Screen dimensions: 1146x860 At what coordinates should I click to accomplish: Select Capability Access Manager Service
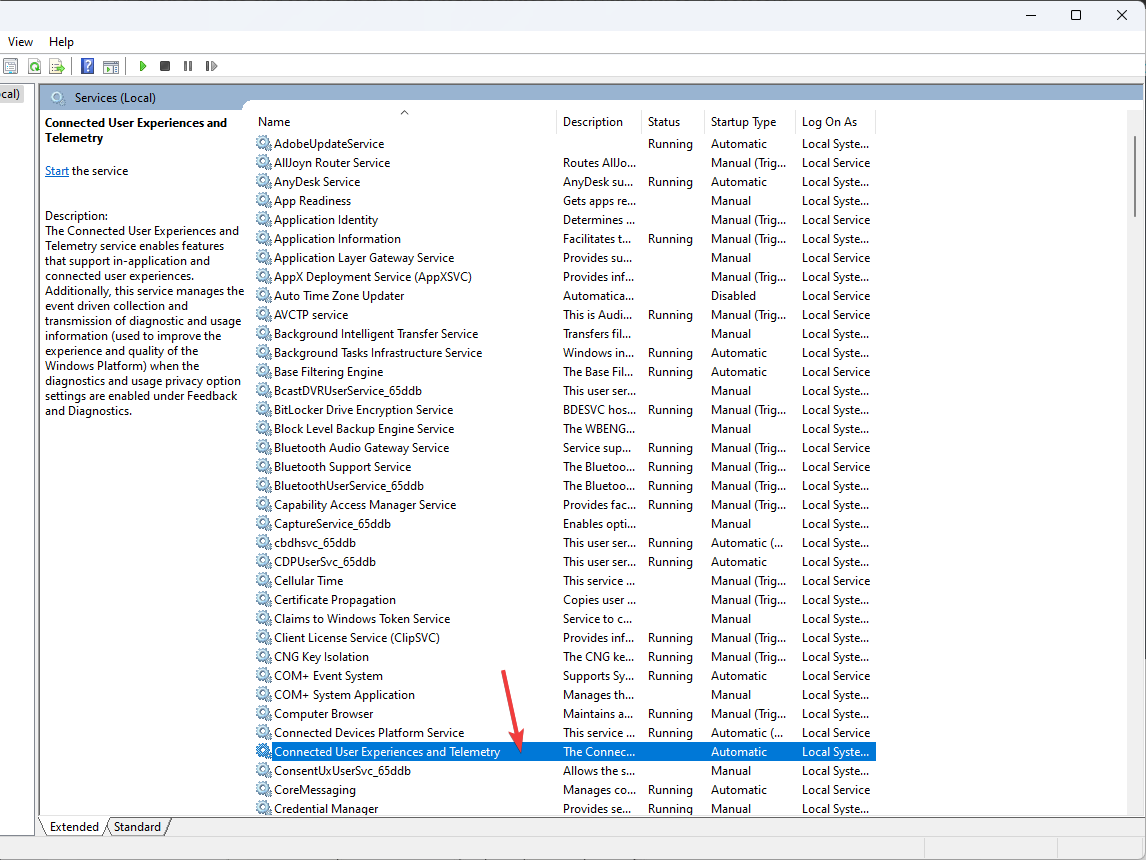[x=565, y=505]
